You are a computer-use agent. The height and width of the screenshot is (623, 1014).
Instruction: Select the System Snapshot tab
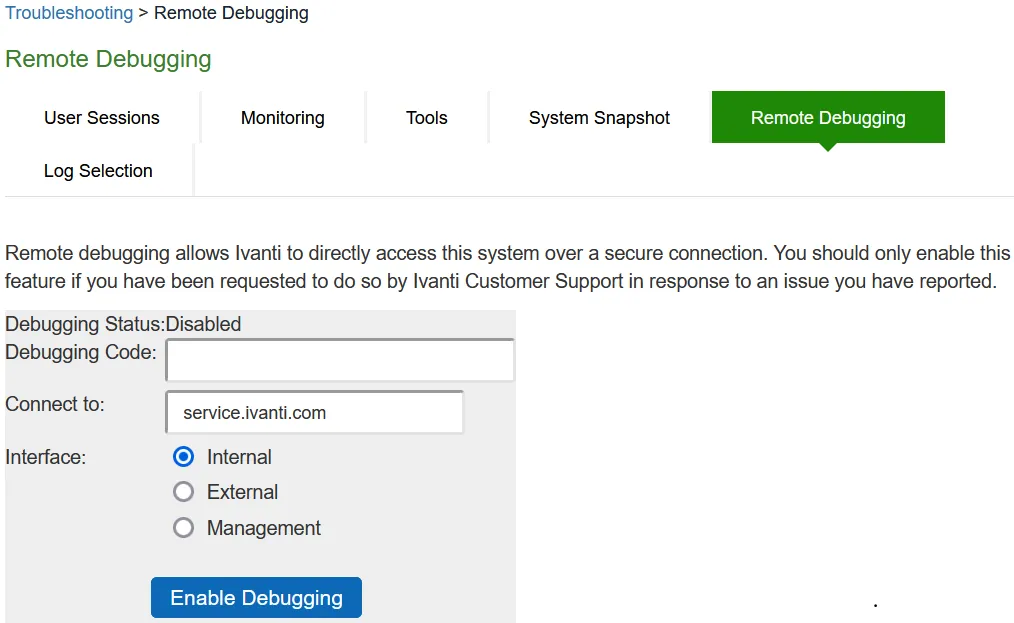point(599,118)
